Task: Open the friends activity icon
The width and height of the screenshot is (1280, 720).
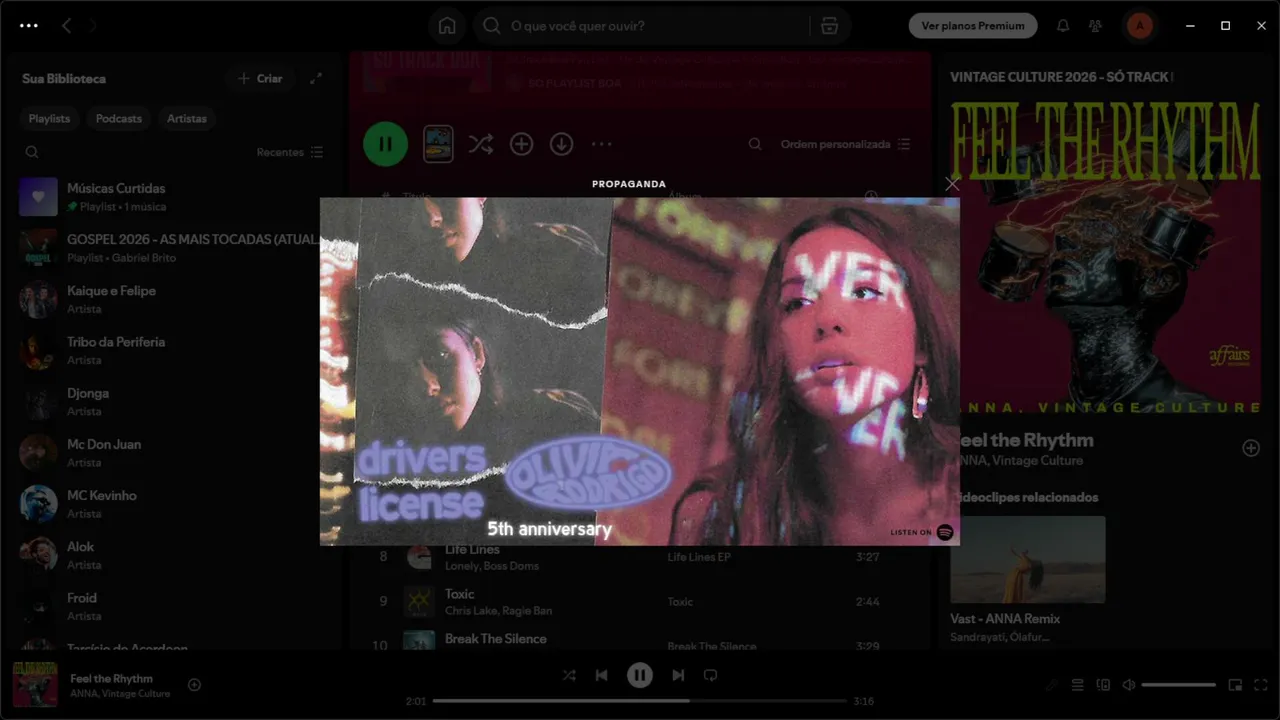Action: [1095, 26]
